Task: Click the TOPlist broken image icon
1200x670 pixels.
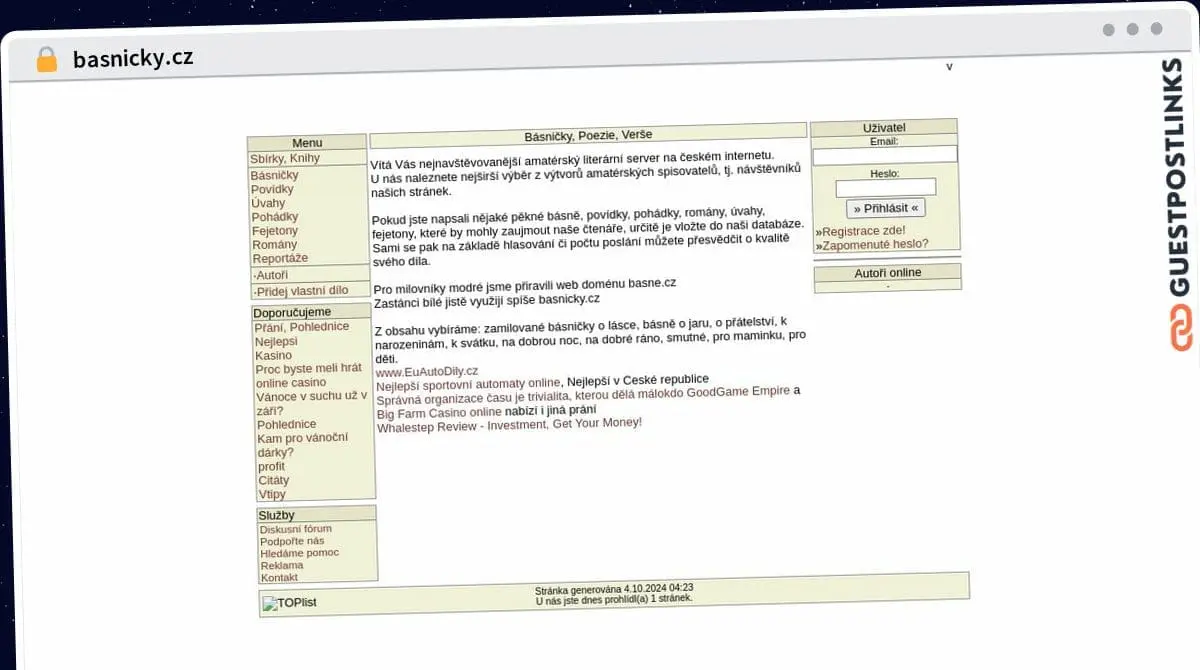Action: pyautogui.click(x=290, y=603)
